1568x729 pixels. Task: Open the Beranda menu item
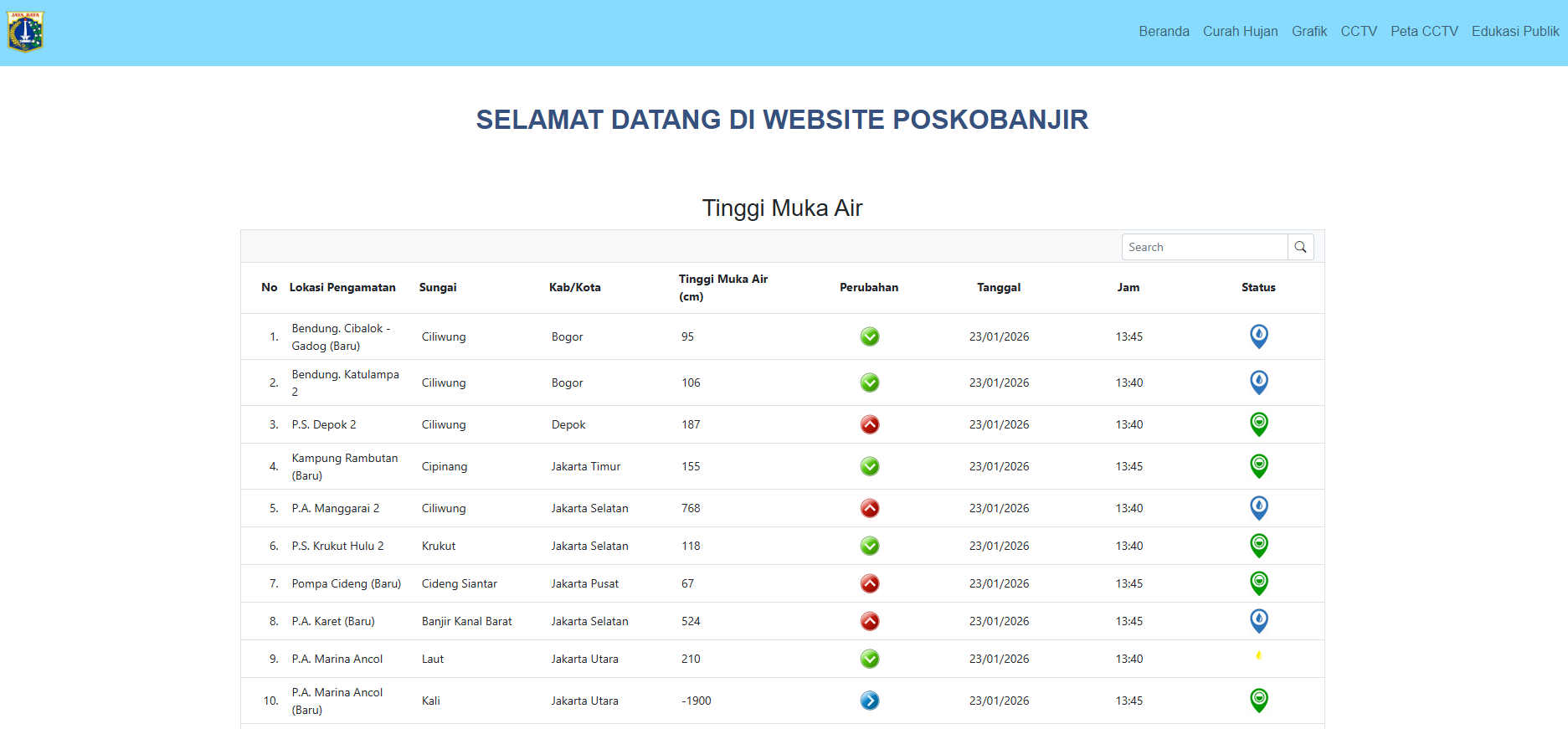[1164, 32]
